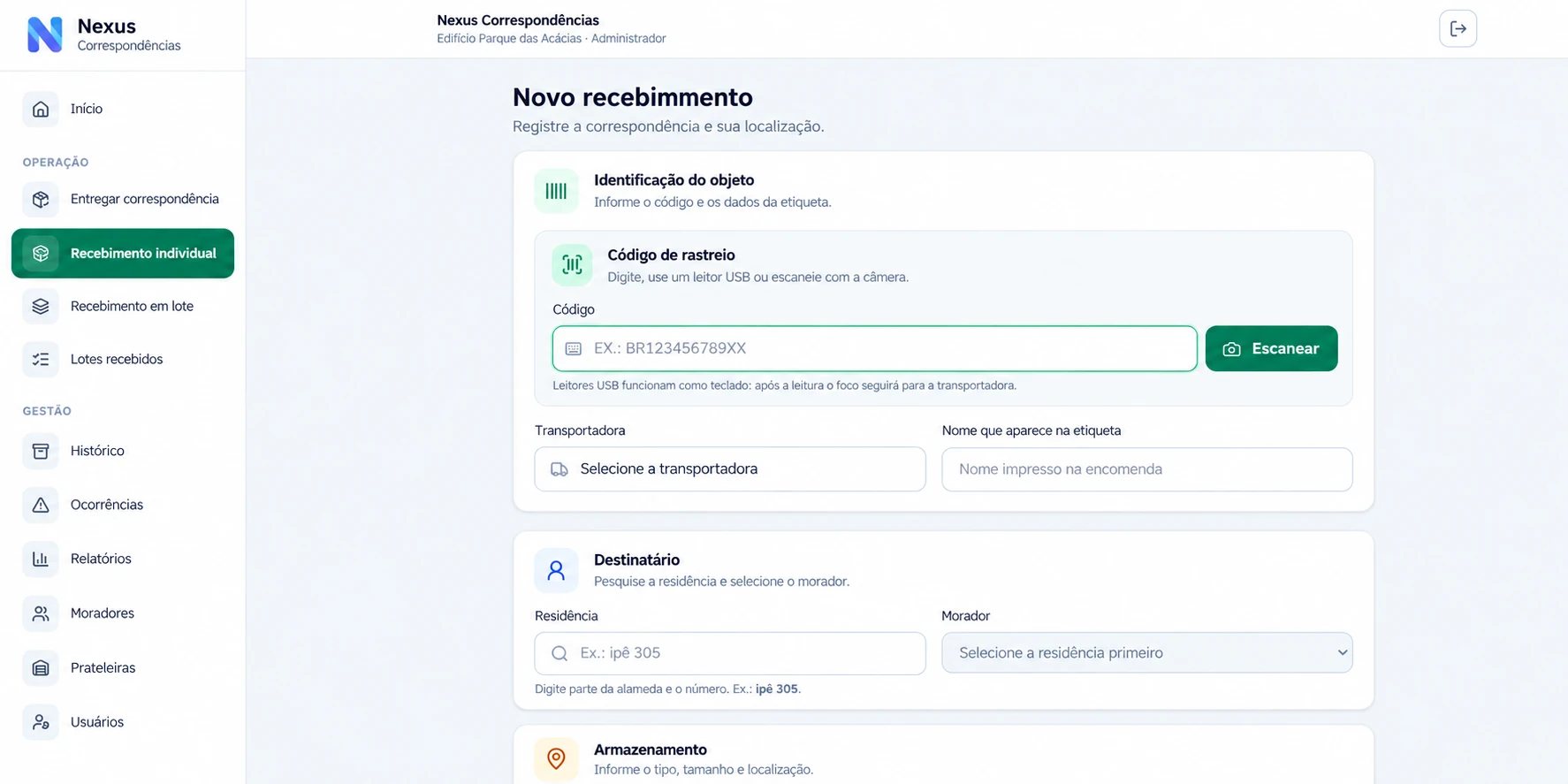Click the Residência search input

point(730,653)
